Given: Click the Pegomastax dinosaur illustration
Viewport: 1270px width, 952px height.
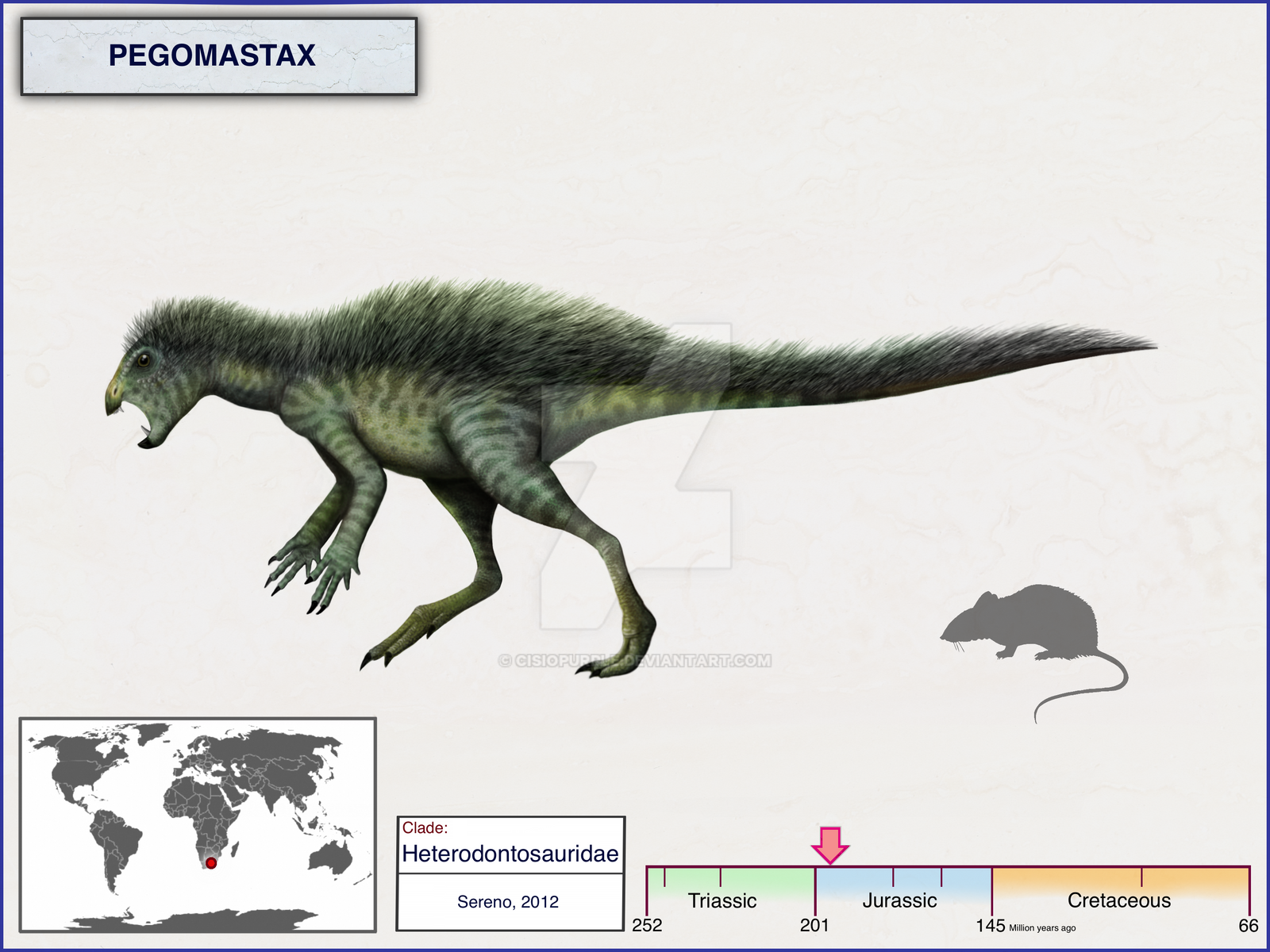Looking at the screenshot, I should point(631,478).
